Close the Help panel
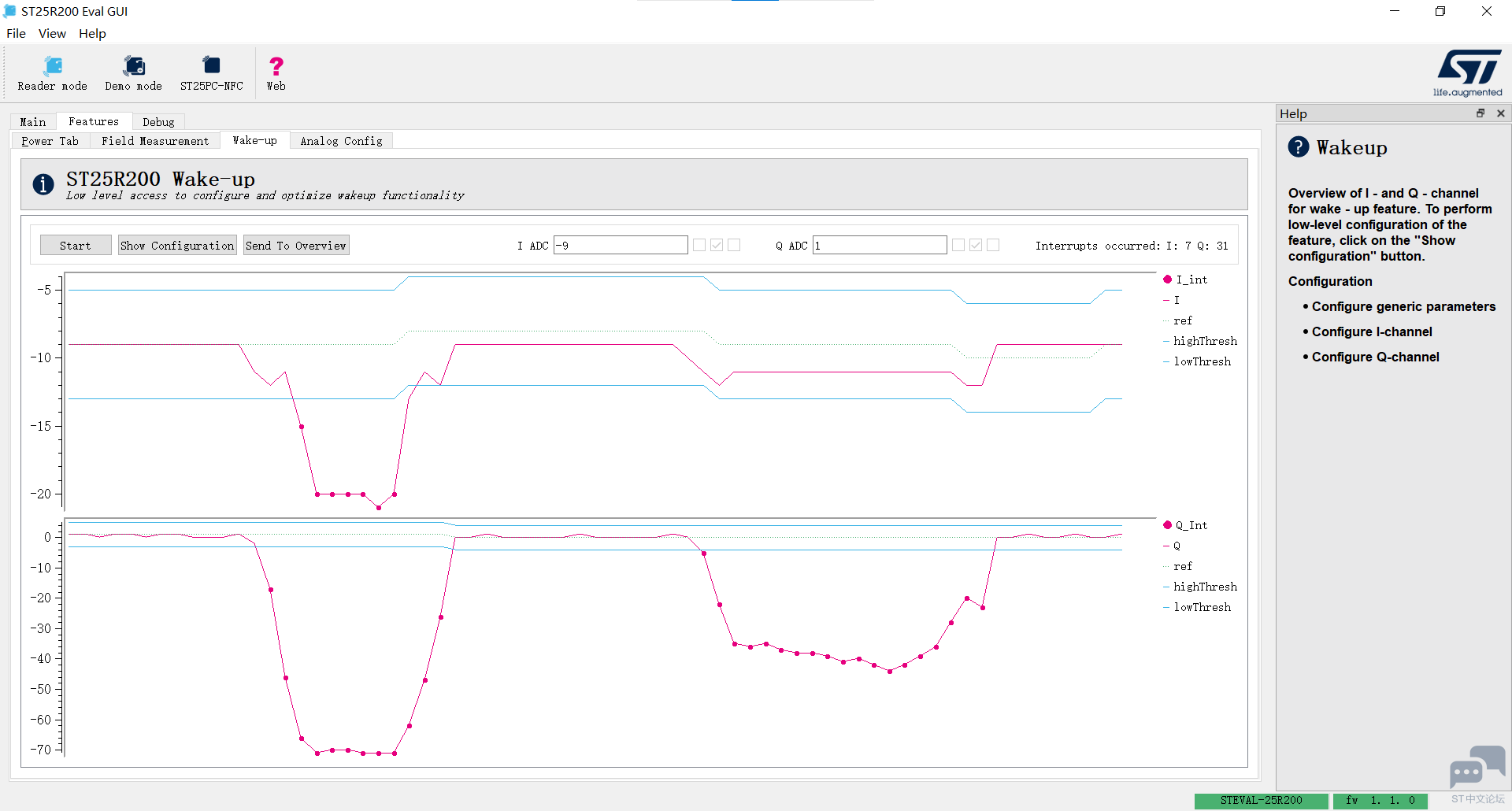The height and width of the screenshot is (811, 1512). pyautogui.click(x=1501, y=113)
